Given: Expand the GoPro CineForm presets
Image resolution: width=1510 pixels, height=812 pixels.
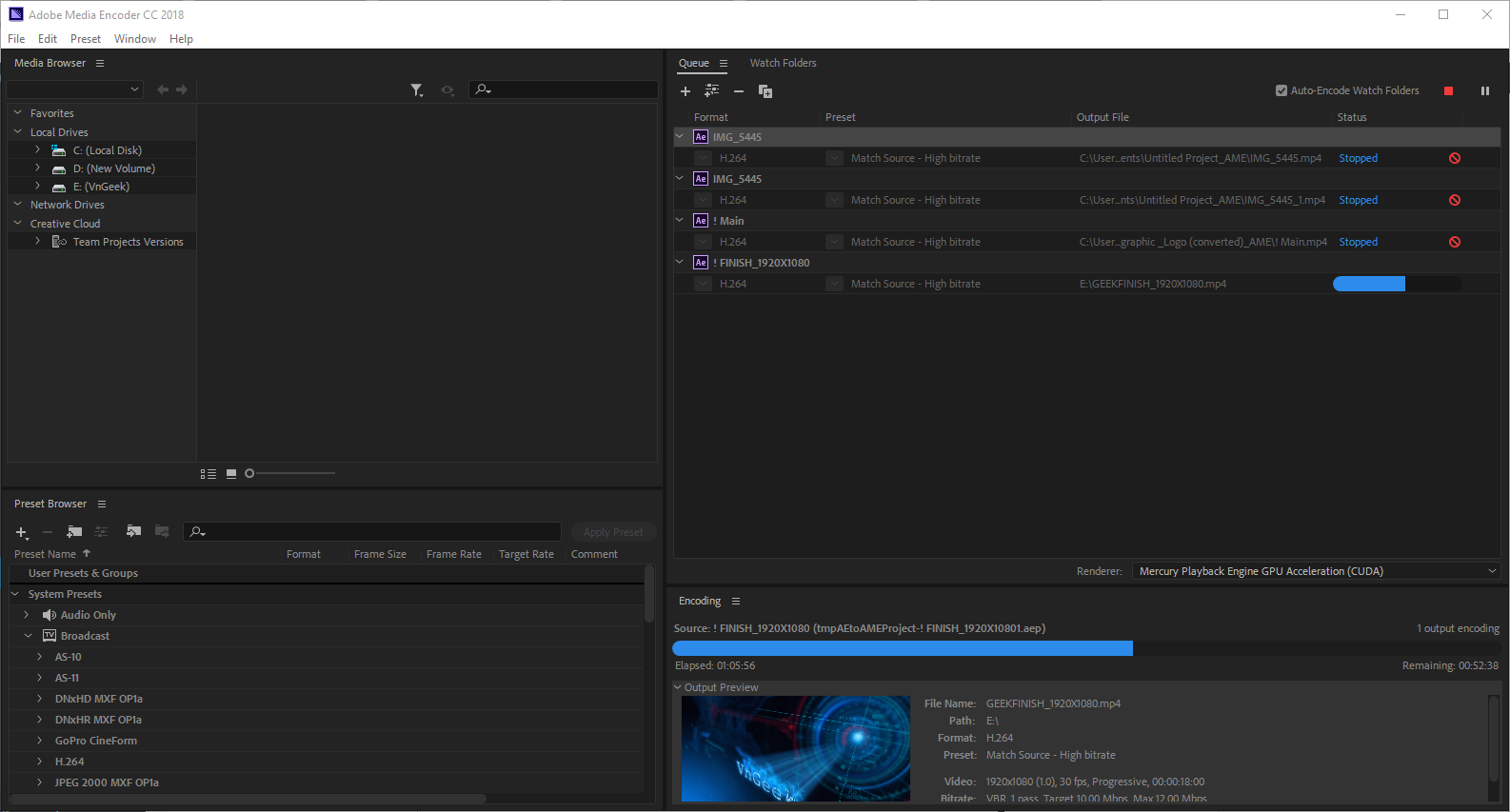Looking at the screenshot, I should click(39, 740).
